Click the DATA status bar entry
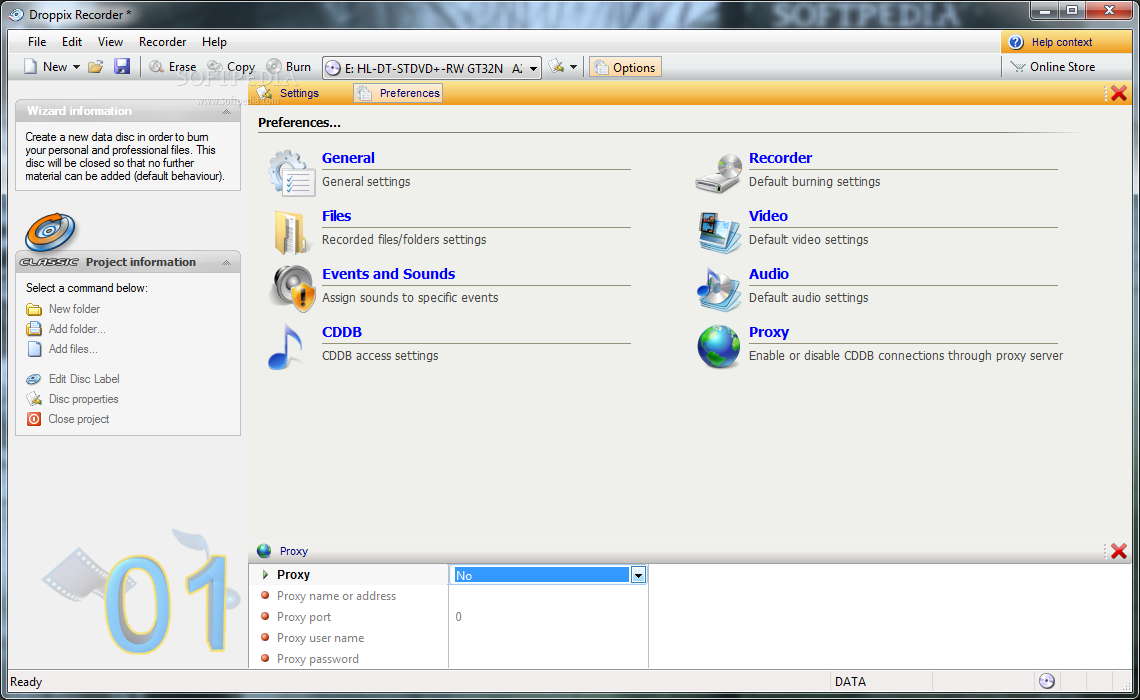 850,682
